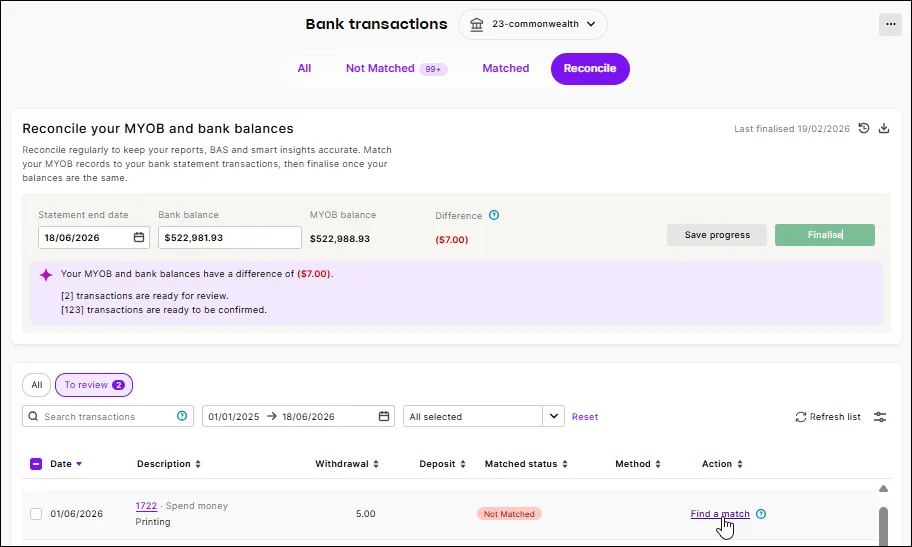Click the Finalise button
The height and width of the screenshot is (547, 912).
click(824, 235)
